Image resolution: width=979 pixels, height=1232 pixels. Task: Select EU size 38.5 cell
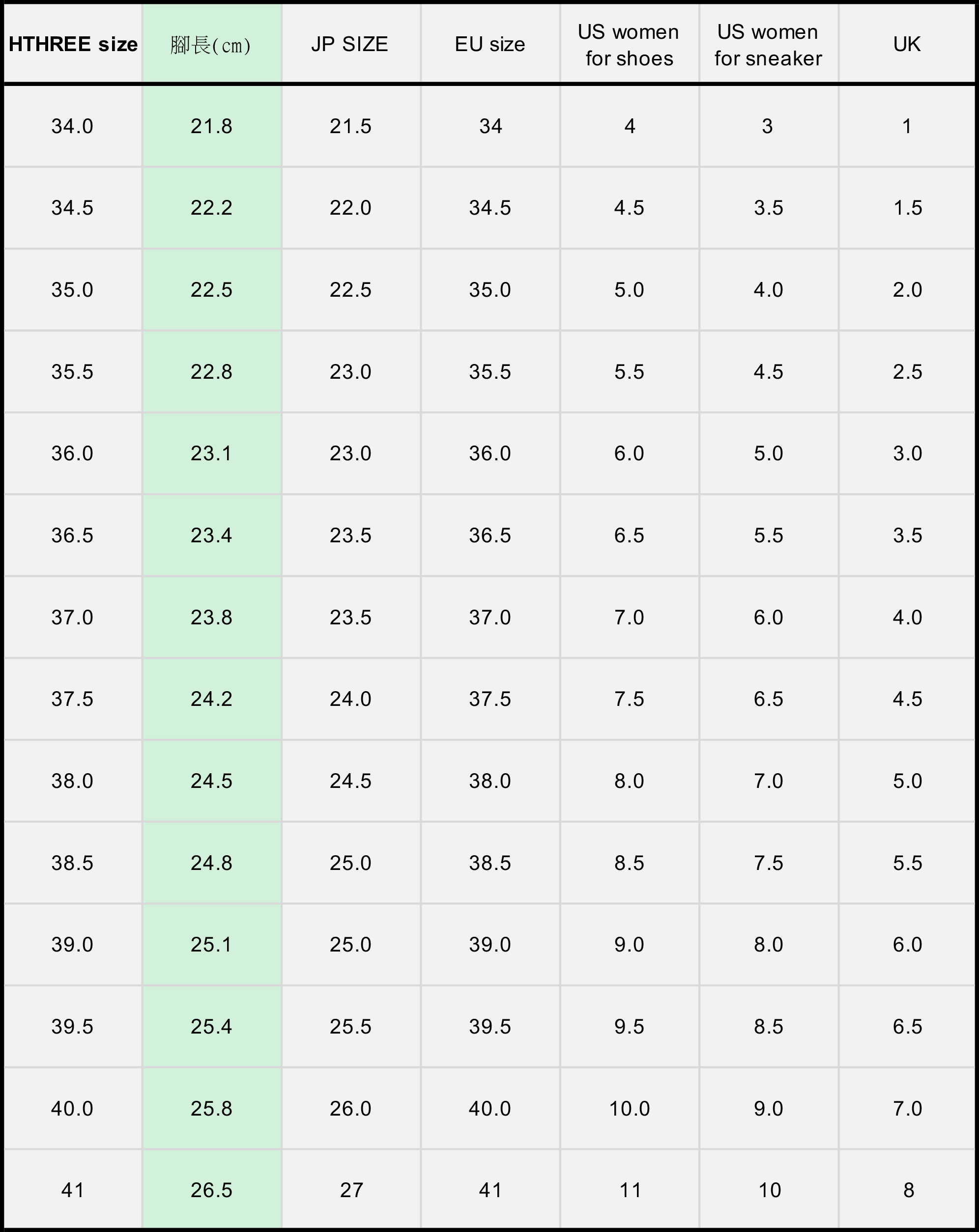(x=490, y=862)
